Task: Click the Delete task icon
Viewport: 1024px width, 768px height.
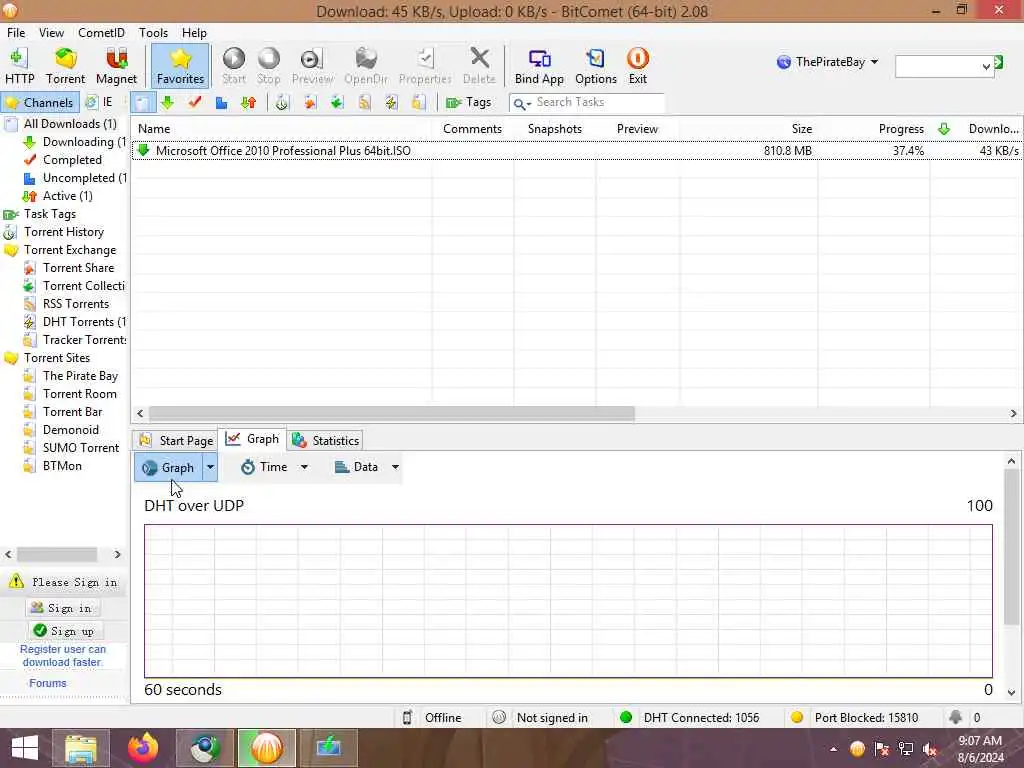Action: click(479, 66)
